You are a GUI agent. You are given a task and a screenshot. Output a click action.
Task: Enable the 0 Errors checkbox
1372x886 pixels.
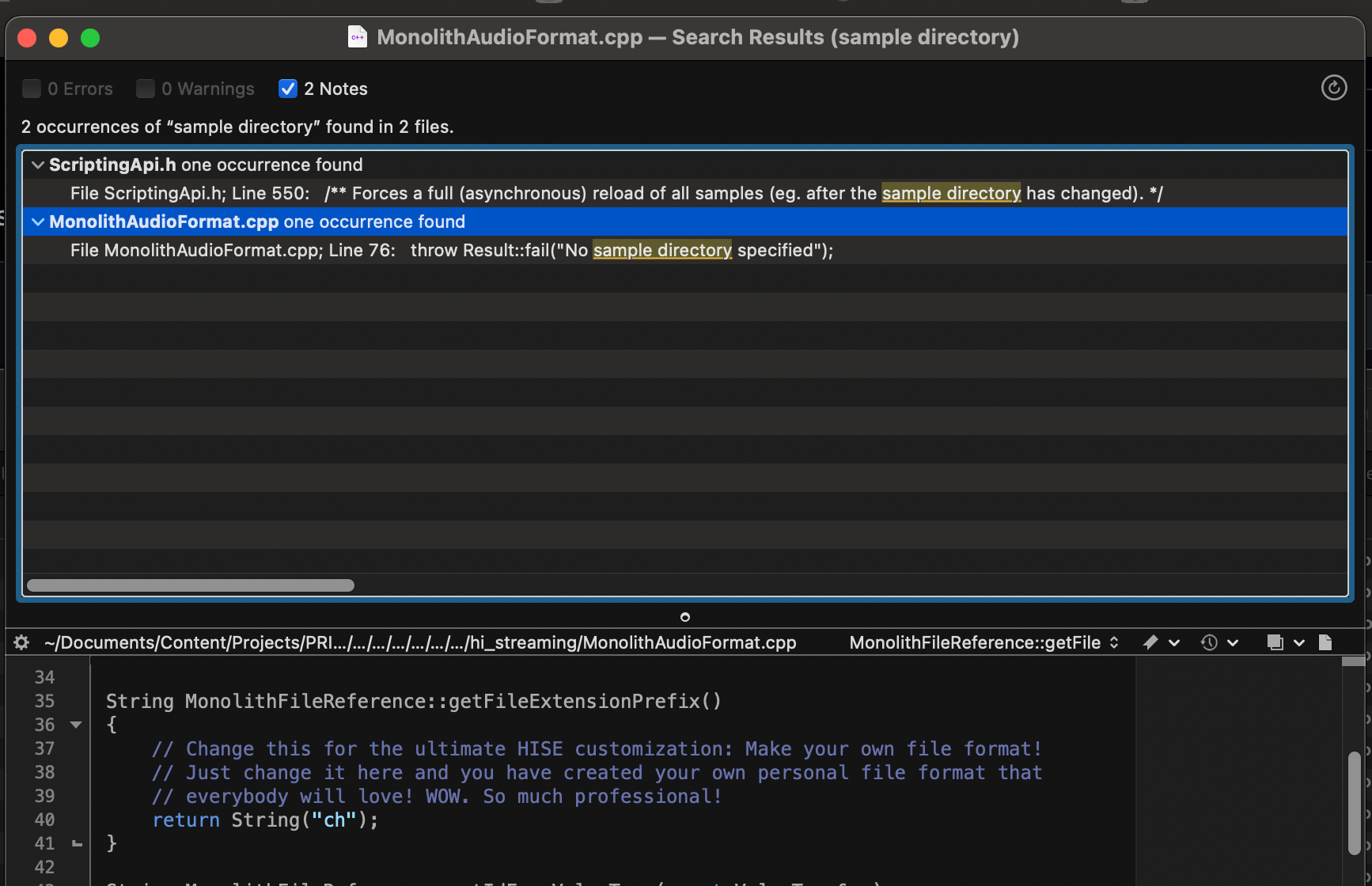coord(32,89)
